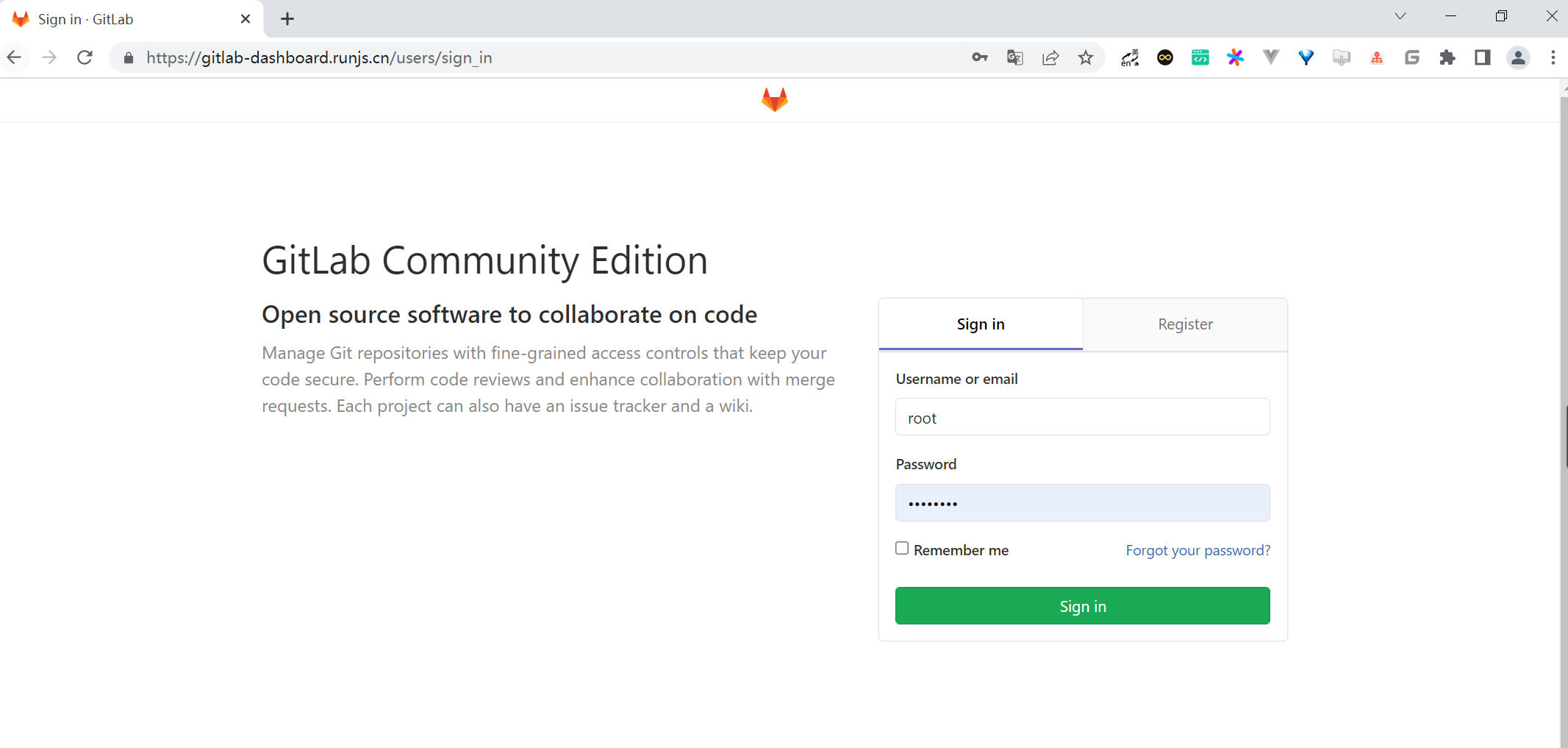Click the green Sign in button
Image resolution: width=1568 pixels, height=748 pixels.
(x=1083, y=606)
